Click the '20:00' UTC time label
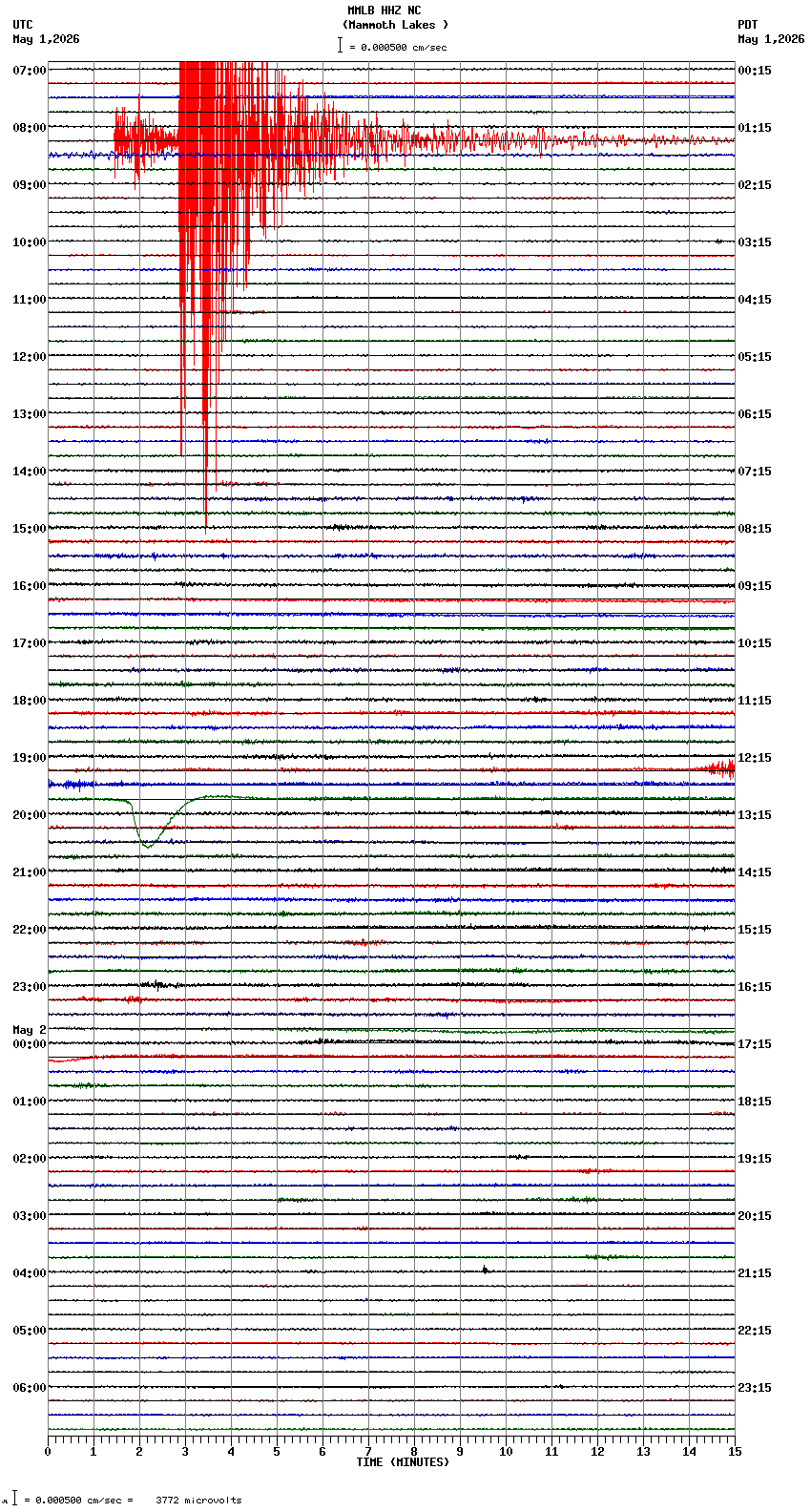The width and height of the screenshot is (811, 1512). [30, 815]
